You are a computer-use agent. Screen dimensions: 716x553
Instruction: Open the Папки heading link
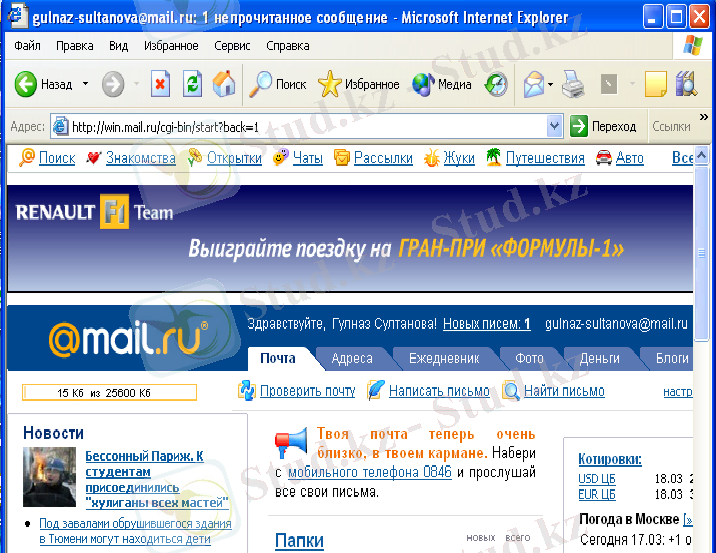point(299,541)
